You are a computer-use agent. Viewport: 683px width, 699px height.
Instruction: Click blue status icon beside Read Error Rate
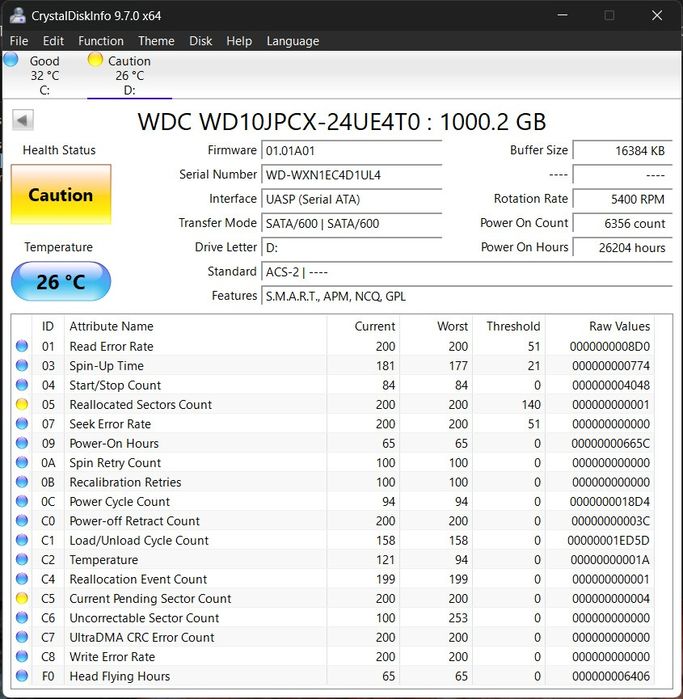coord(22,347)
